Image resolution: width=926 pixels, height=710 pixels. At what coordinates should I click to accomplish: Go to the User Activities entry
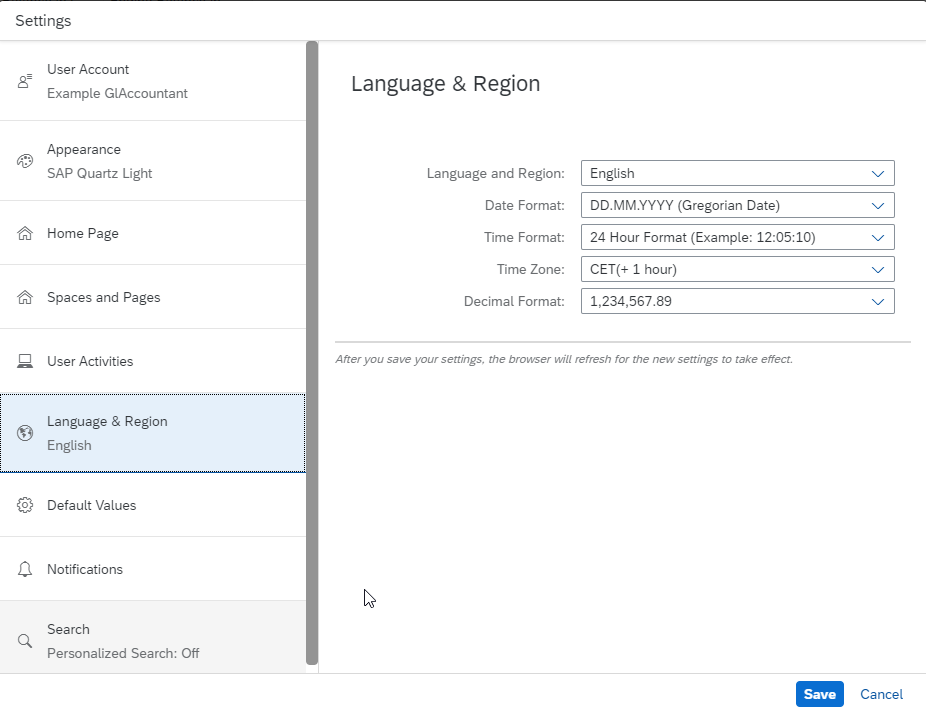(x=153, y=361)
